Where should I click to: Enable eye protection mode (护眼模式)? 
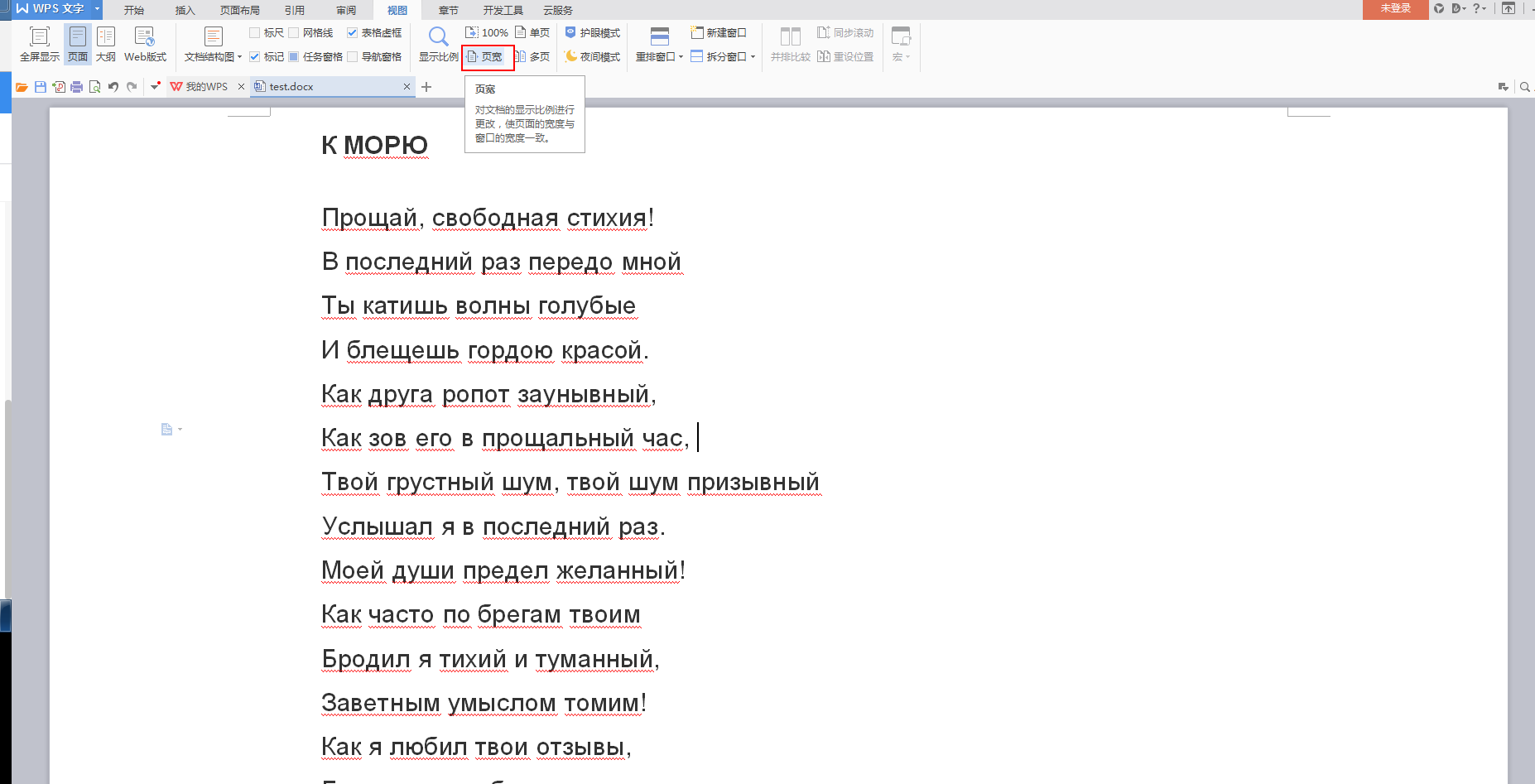593,32
